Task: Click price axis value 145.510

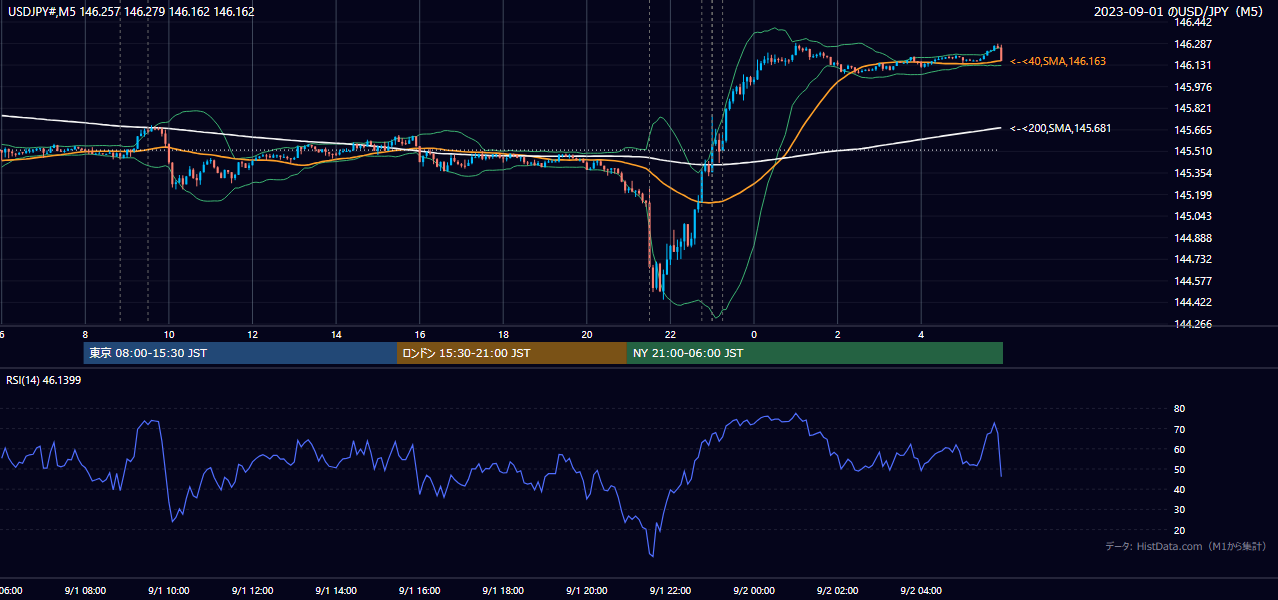Action: tap(1195, 152)
